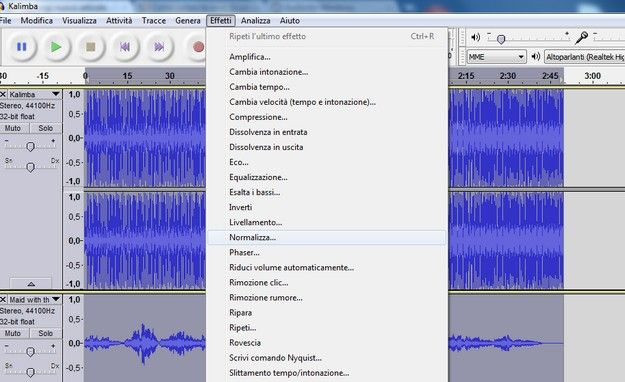Apply Dissolvenza in entrata
The image size is (625, 382).
point(327,132)
